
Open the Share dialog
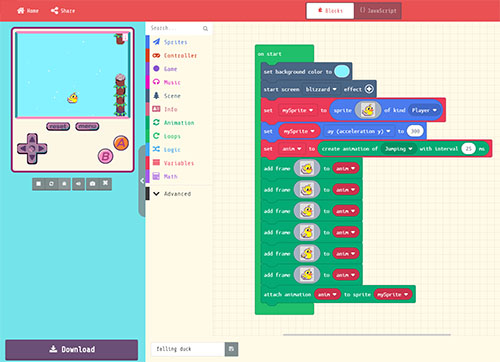(63, 11)
